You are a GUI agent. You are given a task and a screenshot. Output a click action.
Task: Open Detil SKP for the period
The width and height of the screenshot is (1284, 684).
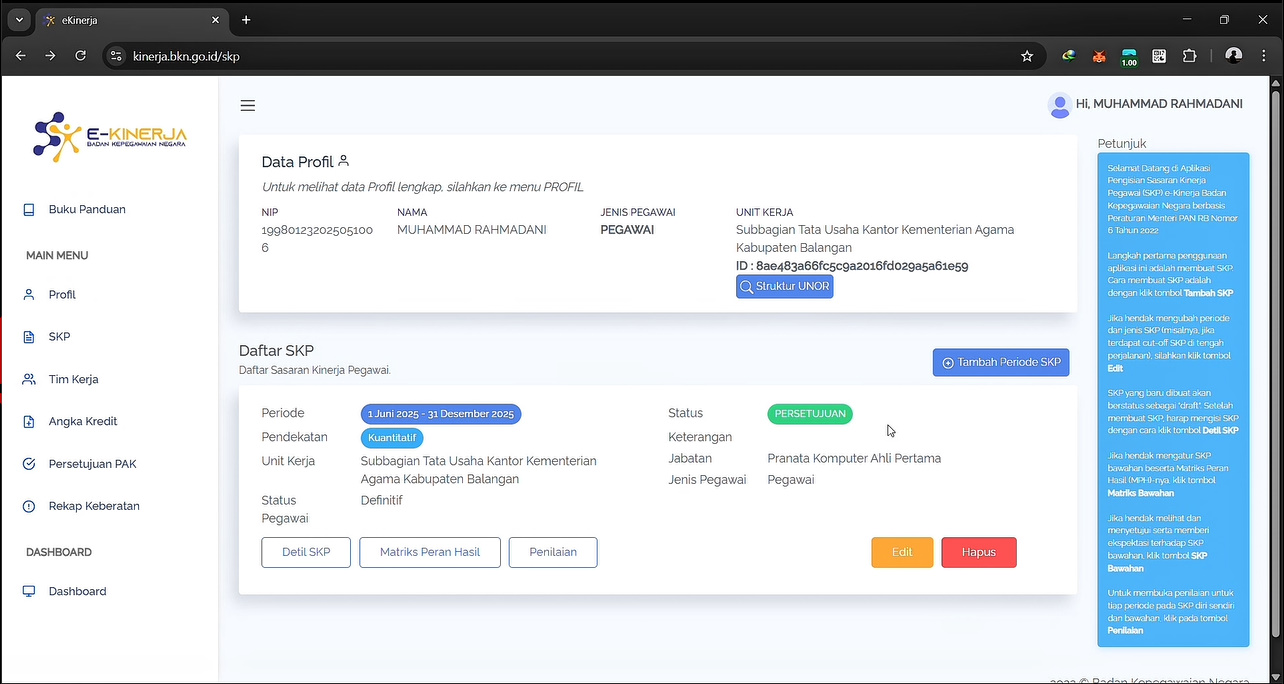(x=306, y=553)
